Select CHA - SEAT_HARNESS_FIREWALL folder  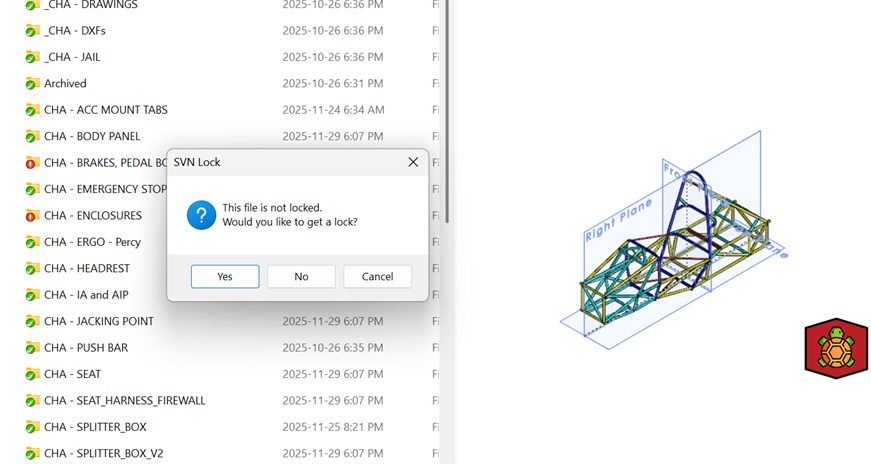(x=124, y=401)
